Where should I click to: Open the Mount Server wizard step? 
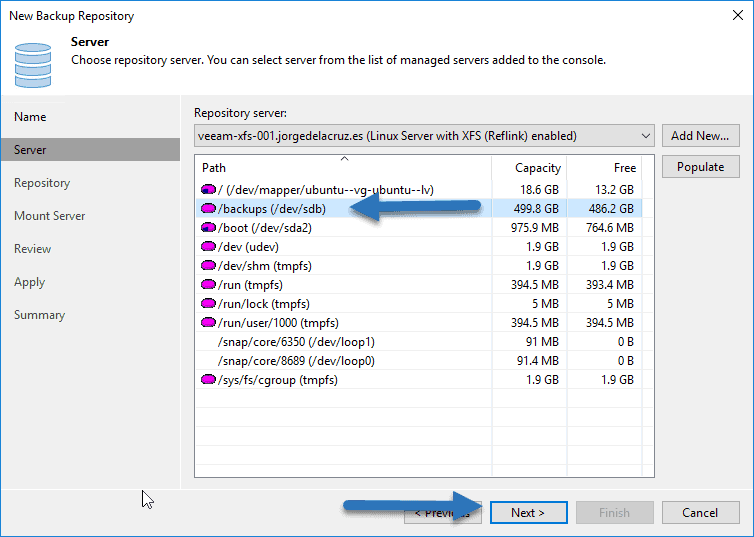click(x=49, y=216)
